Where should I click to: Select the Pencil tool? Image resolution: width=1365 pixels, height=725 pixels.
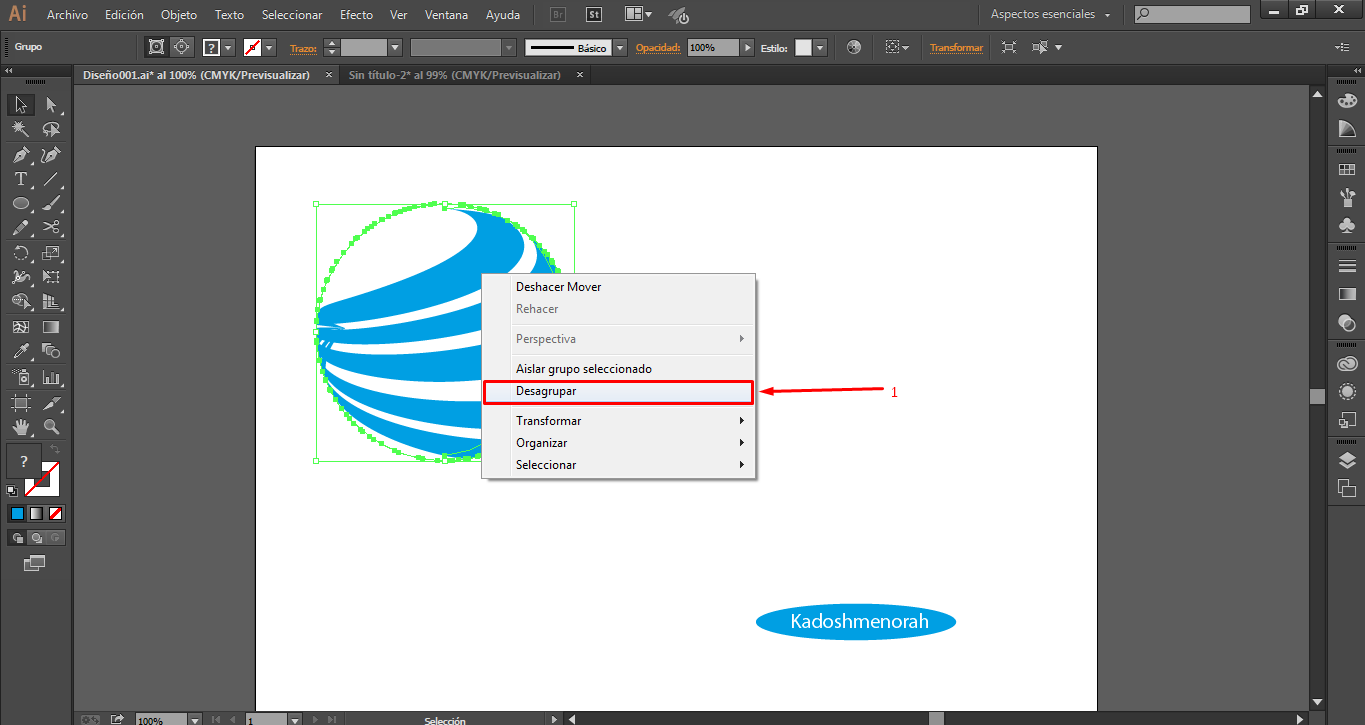(21, 228)
